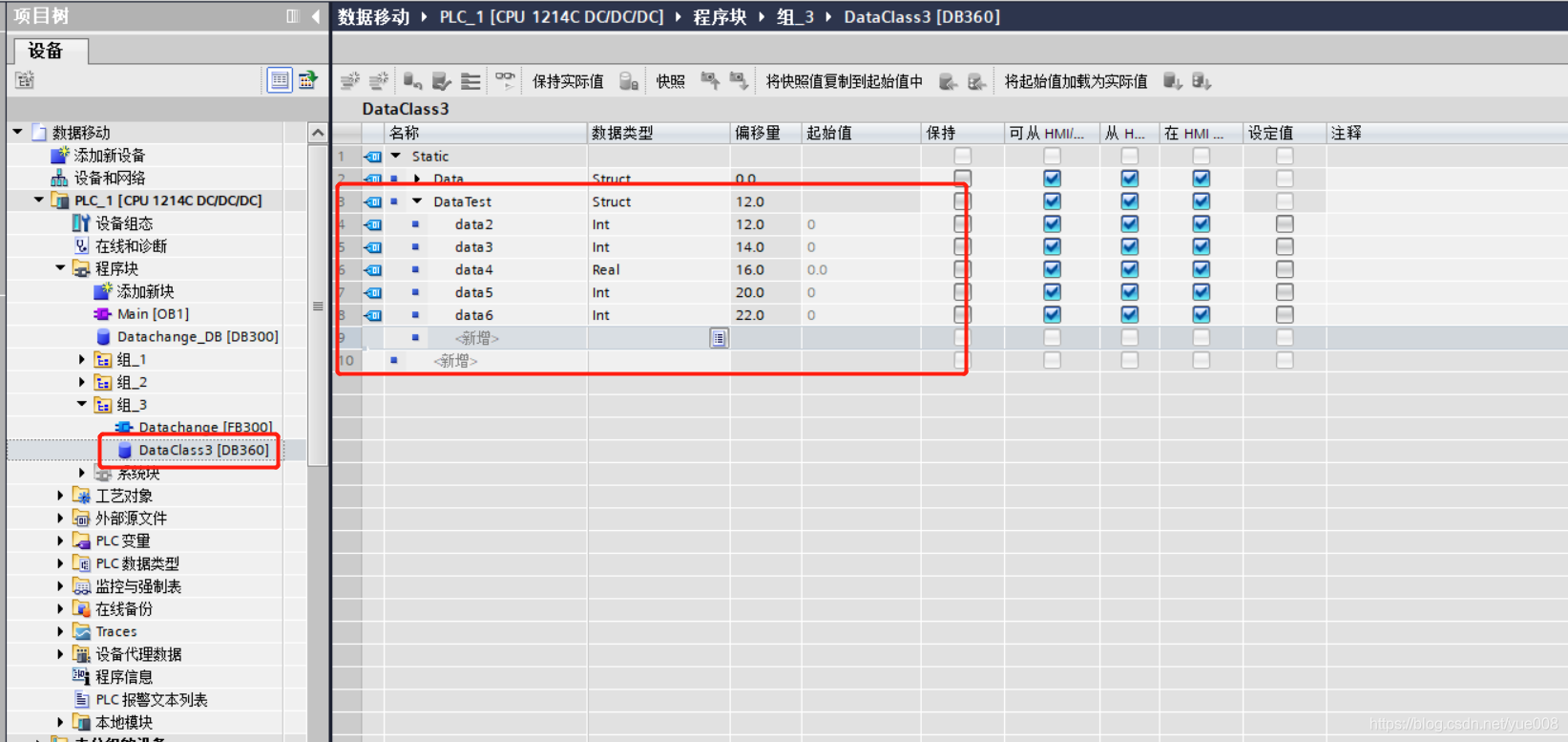Click PLC_1 [CPU 1214C DC/DC/DC] breadcrumb

coord(552,16)
